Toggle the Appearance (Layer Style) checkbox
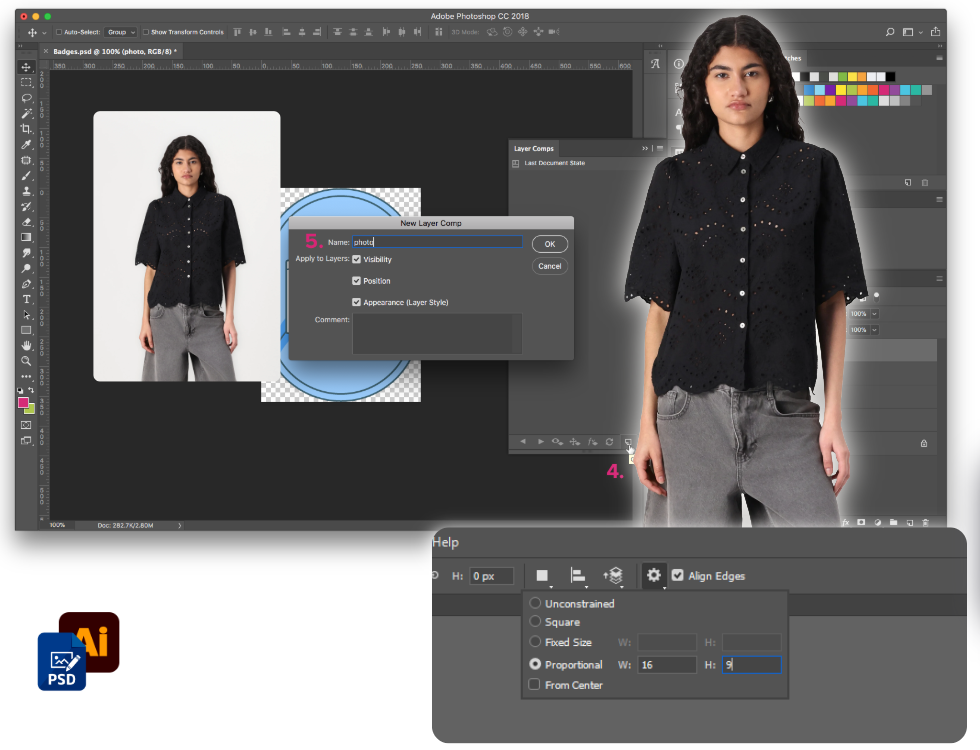Image resolution: width=980 pixels, height=750 pixels. coord(356,302)
